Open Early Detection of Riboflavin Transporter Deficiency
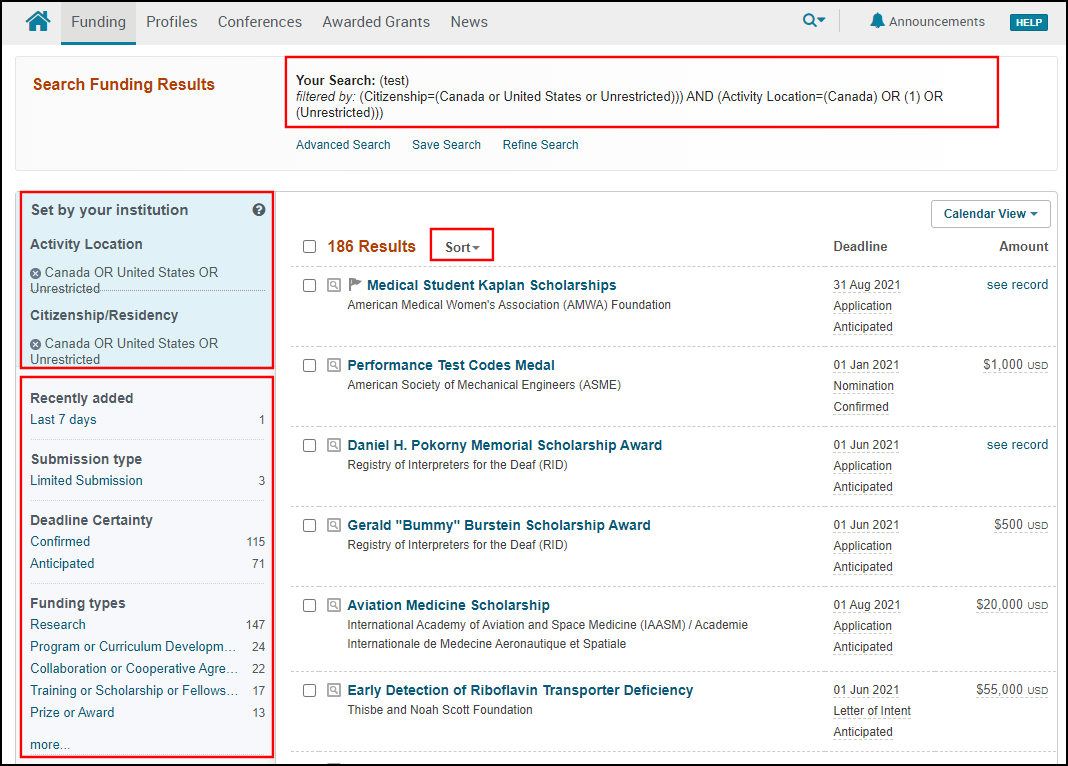The width and height of the screenshot is (1068, 766). (x=520, y=690)
